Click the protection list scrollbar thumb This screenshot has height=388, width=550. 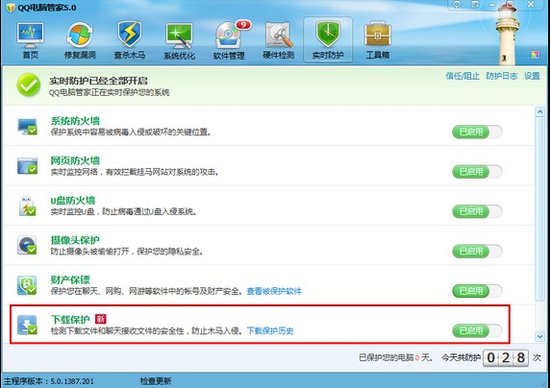(x=539, y=209)
